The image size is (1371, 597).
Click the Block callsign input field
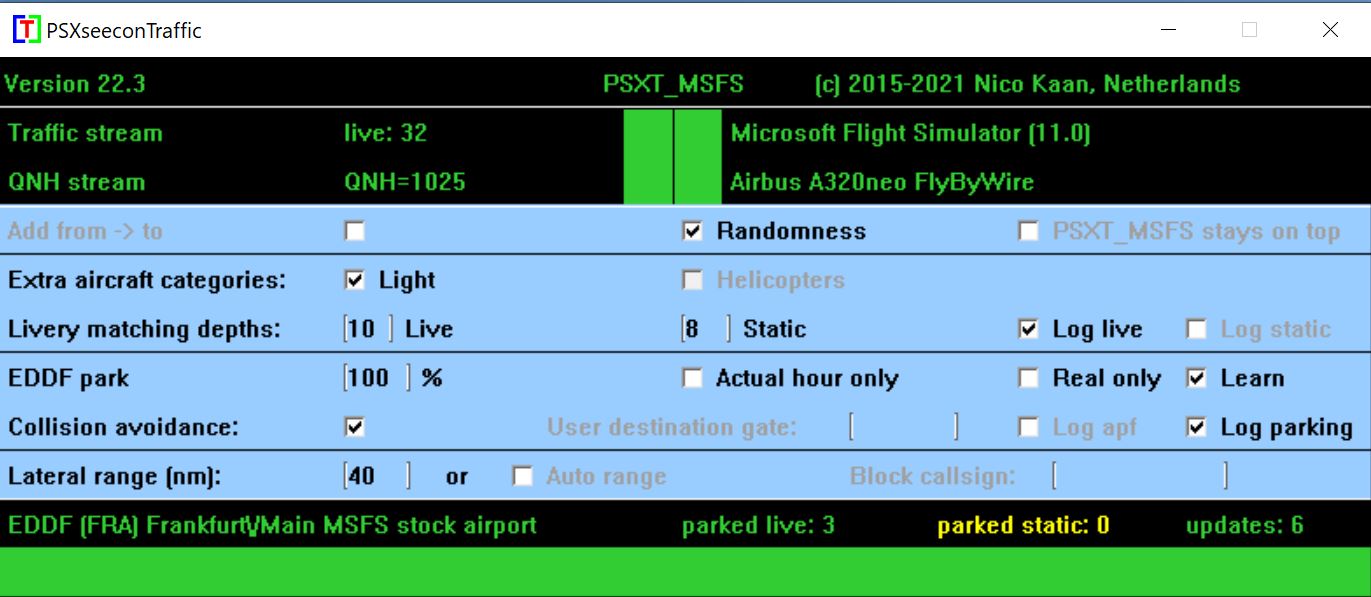coord(1140,476)
